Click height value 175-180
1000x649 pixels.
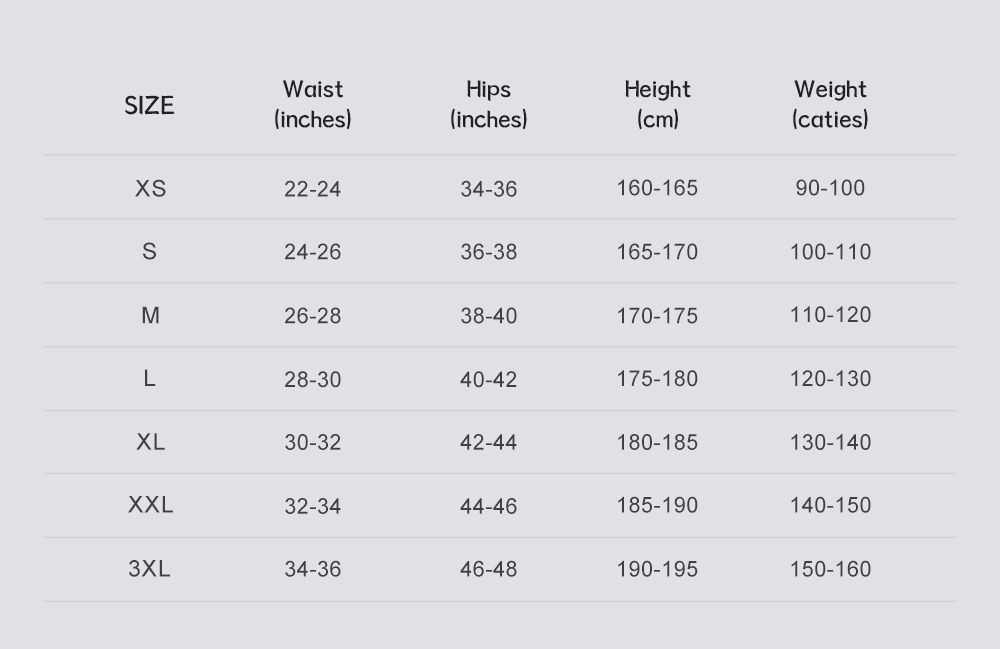pyautogui.click(x=658, y=379)
